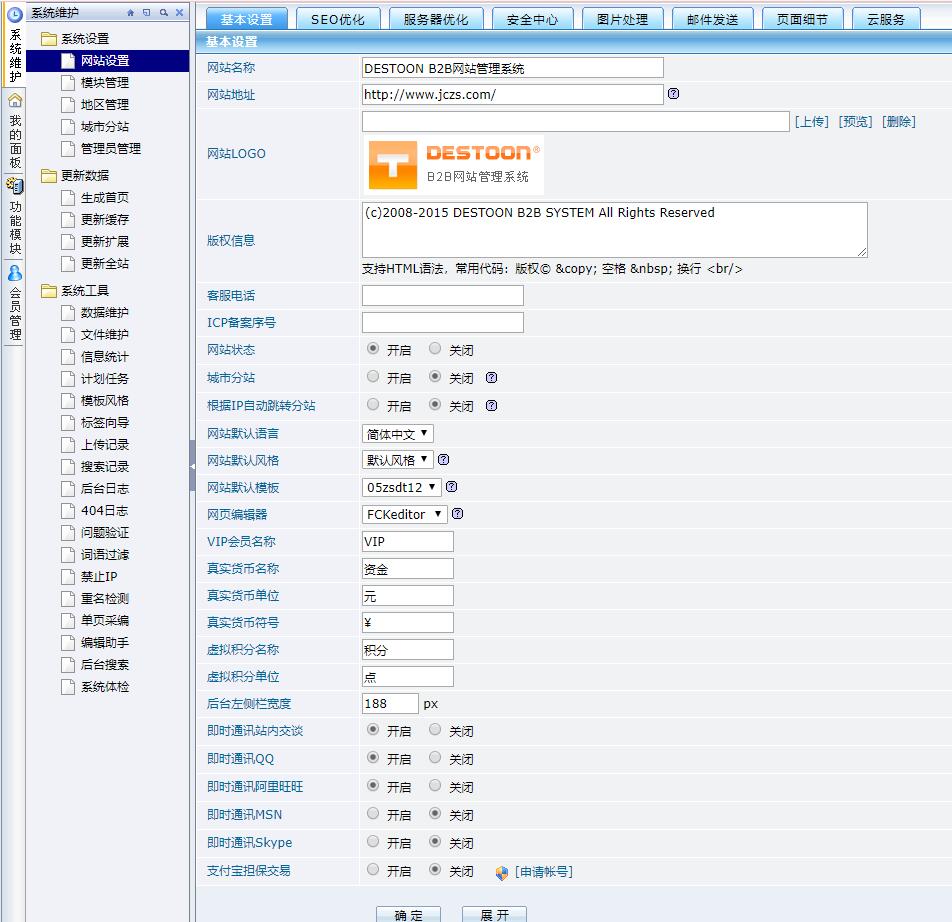Image resolution: width=952 pixels, height=922 pixels.
Task: Turn off 即时通讯站内交谈 via 关闭
Action: pos(435,730)
